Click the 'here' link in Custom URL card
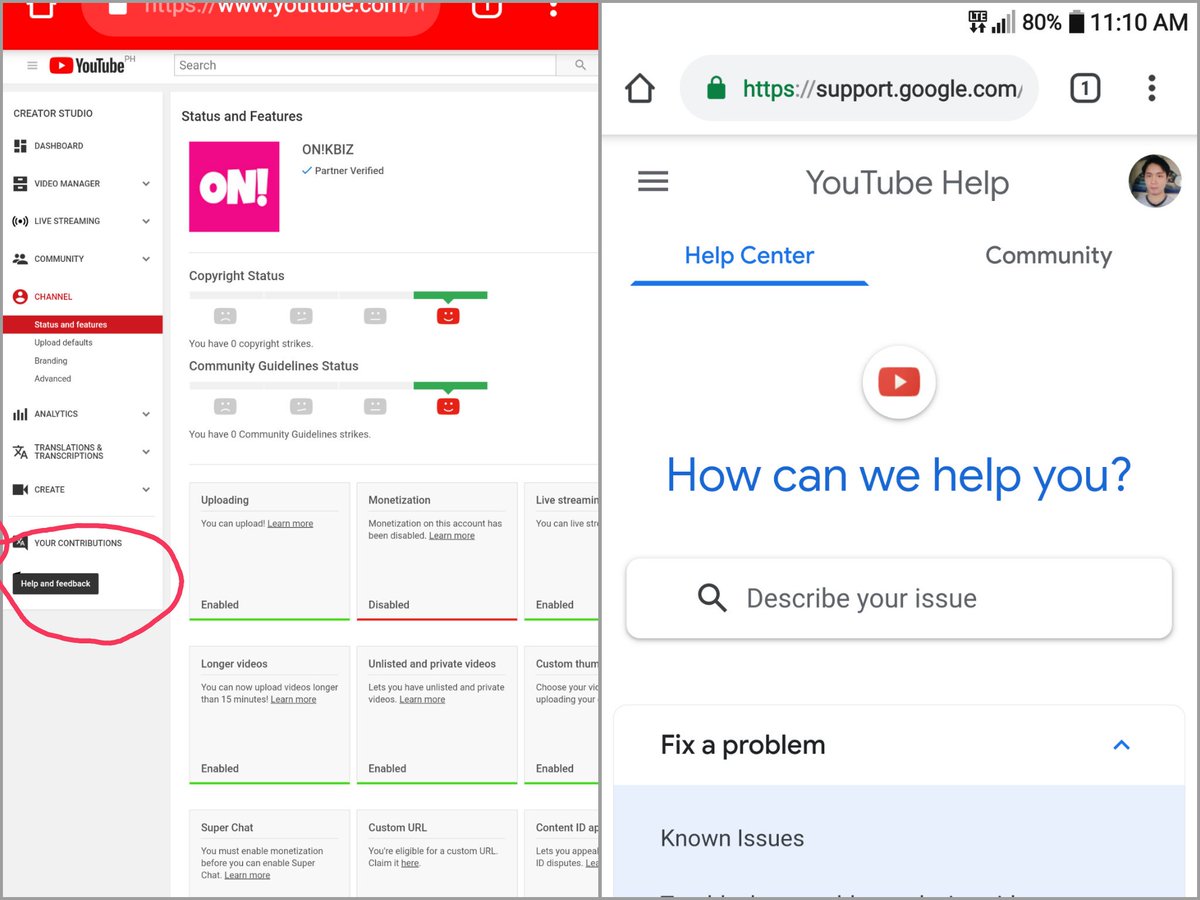The height and width of the screenshot is (900, 1200). tap(410, 864)
